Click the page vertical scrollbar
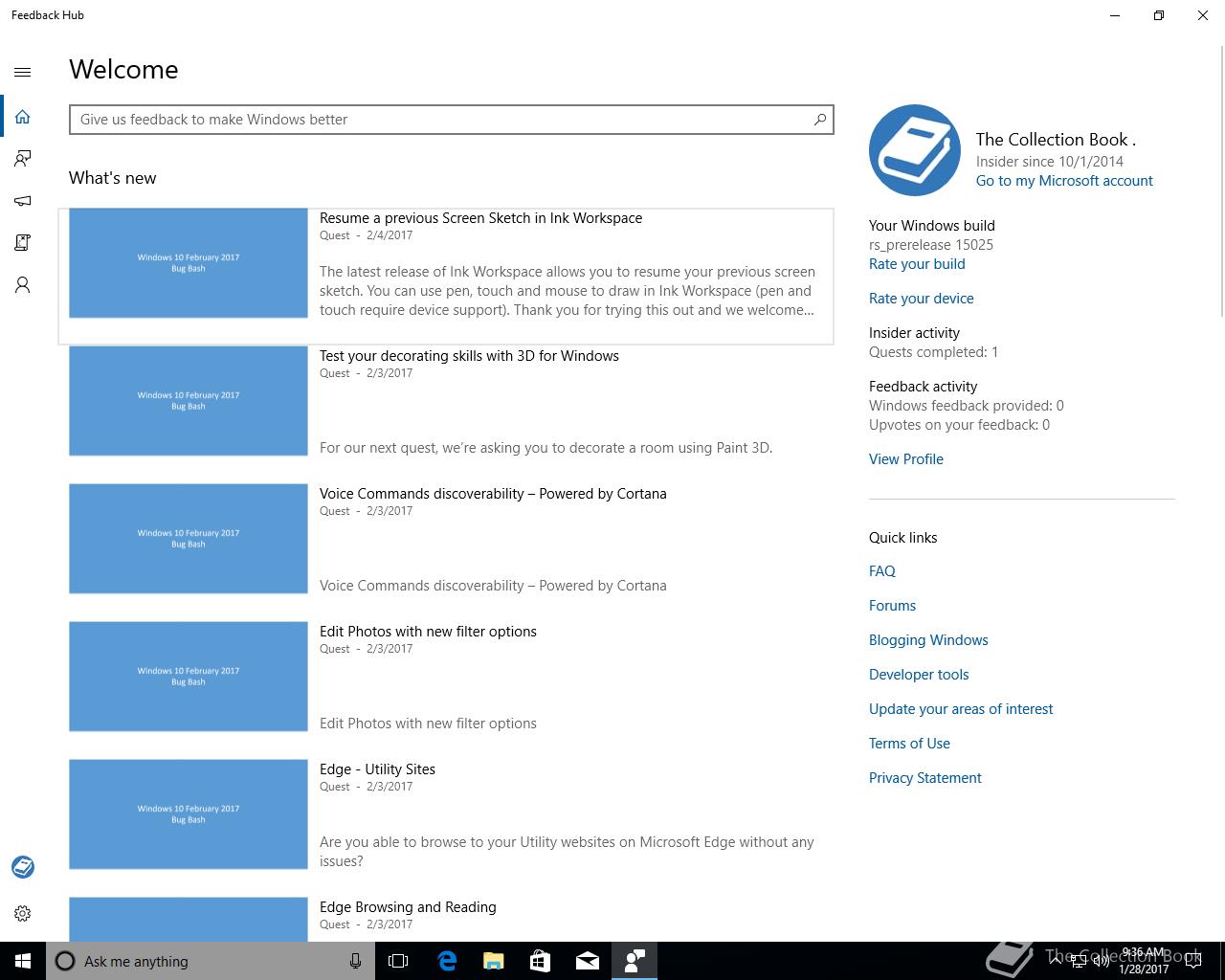The image size is (1225, 980). tap(1221, 182)
